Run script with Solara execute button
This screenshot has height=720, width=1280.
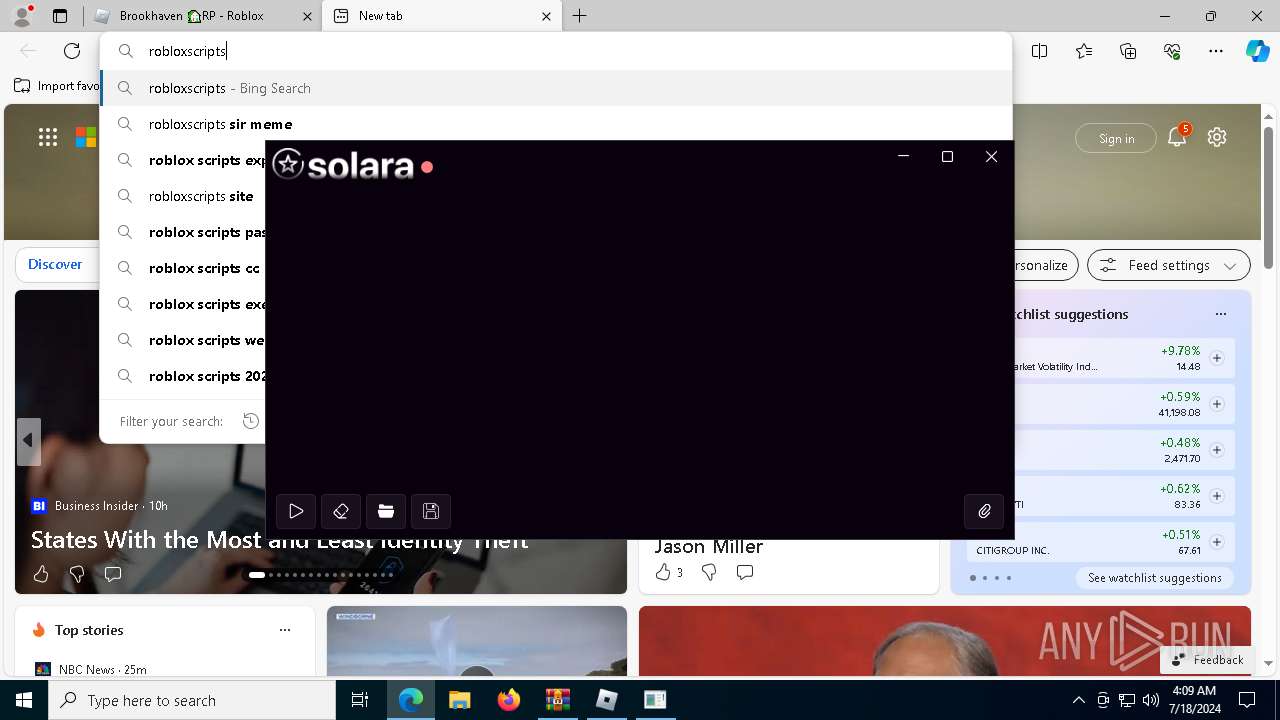[x=296, y=511]
